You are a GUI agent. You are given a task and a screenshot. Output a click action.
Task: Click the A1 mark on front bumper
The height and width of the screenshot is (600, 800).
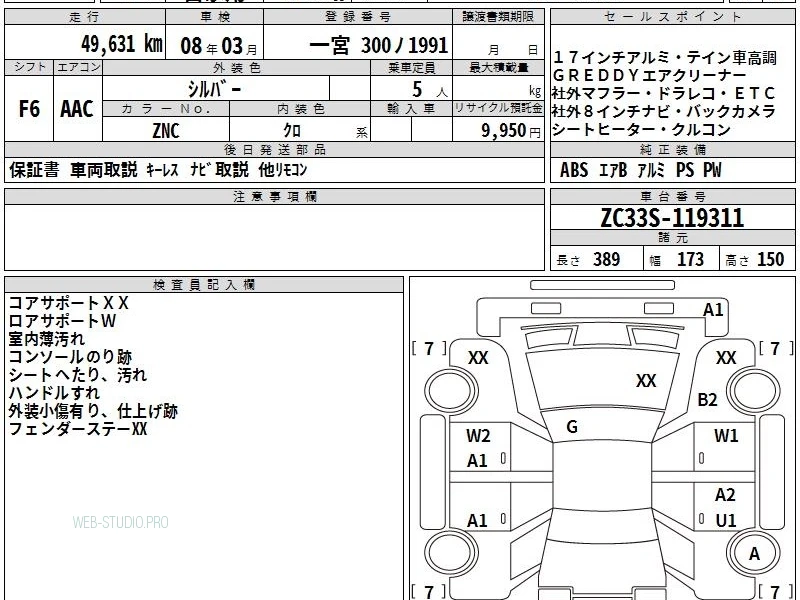pyautogui.click(x=713, y=310)
